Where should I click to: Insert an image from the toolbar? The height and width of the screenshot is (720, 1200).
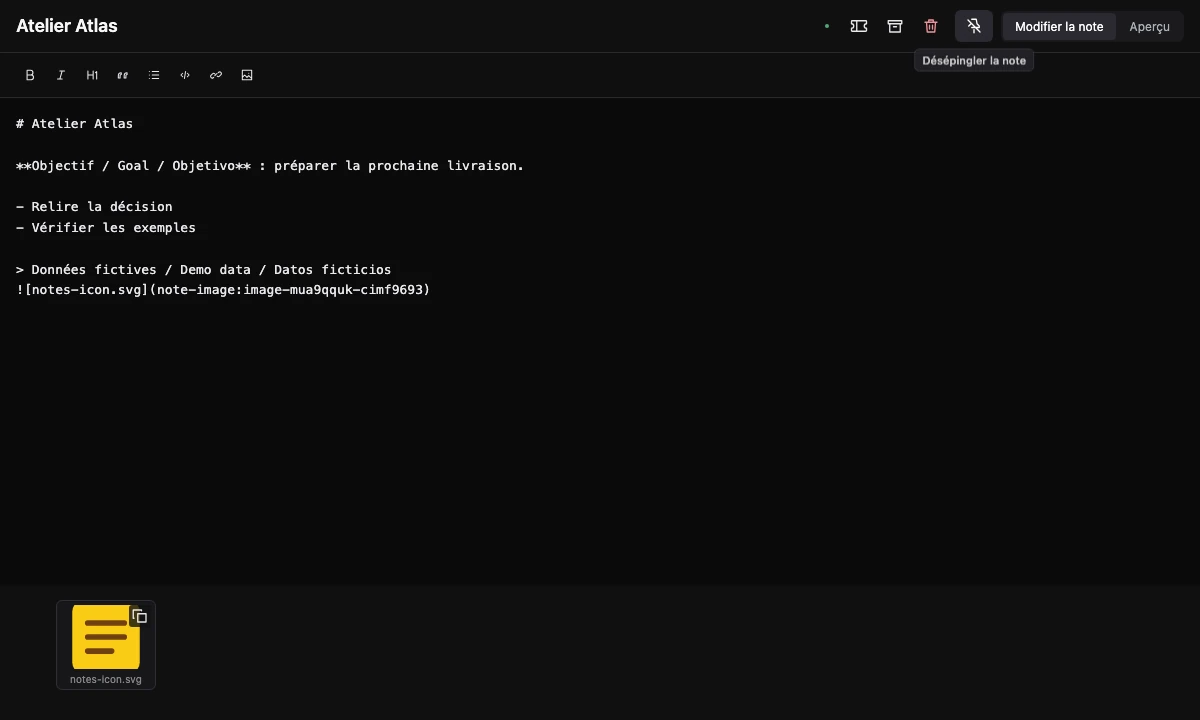click(247, 75)
